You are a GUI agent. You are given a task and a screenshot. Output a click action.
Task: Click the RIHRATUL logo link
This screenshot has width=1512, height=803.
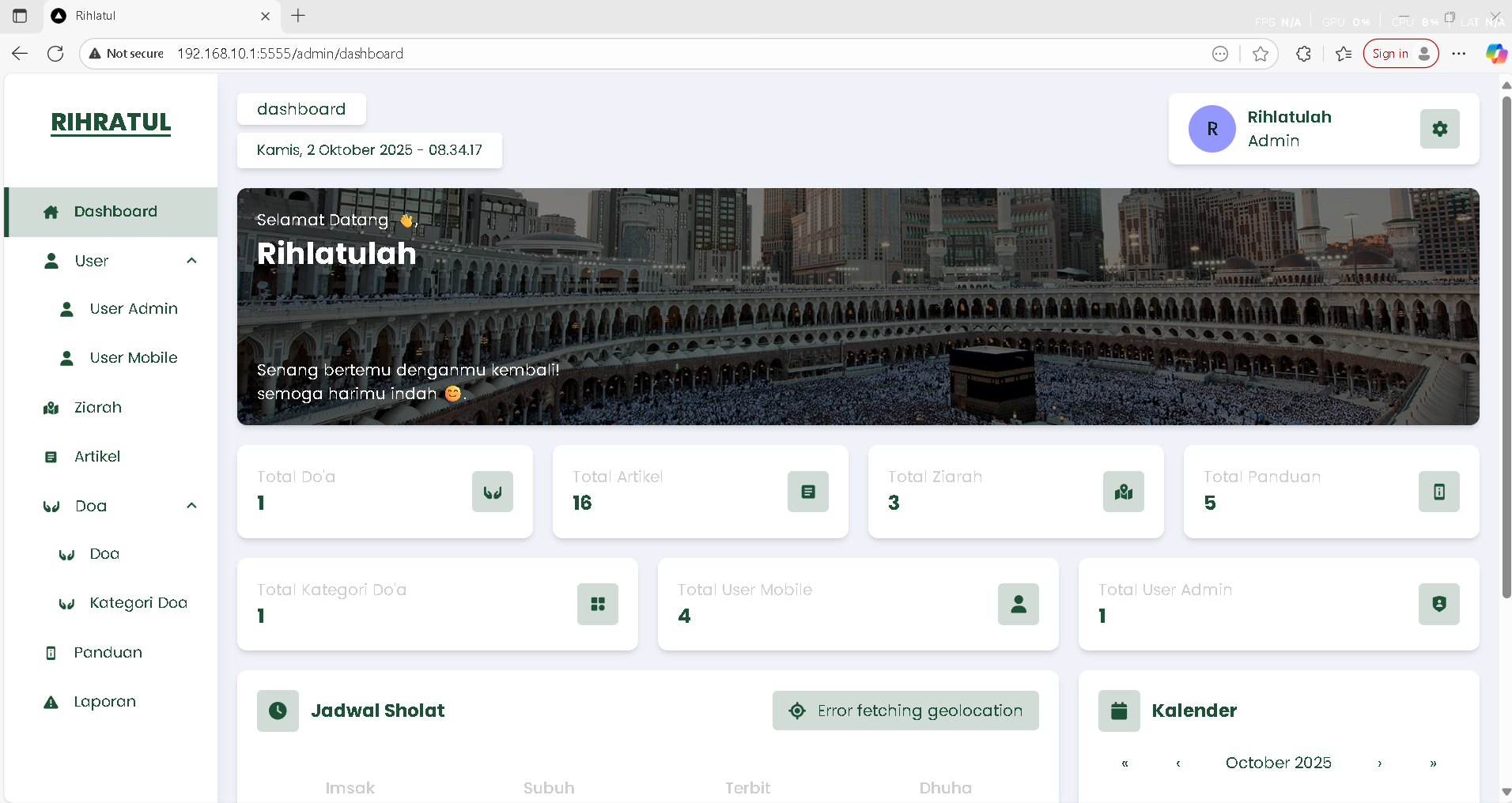tap(111, 123)
